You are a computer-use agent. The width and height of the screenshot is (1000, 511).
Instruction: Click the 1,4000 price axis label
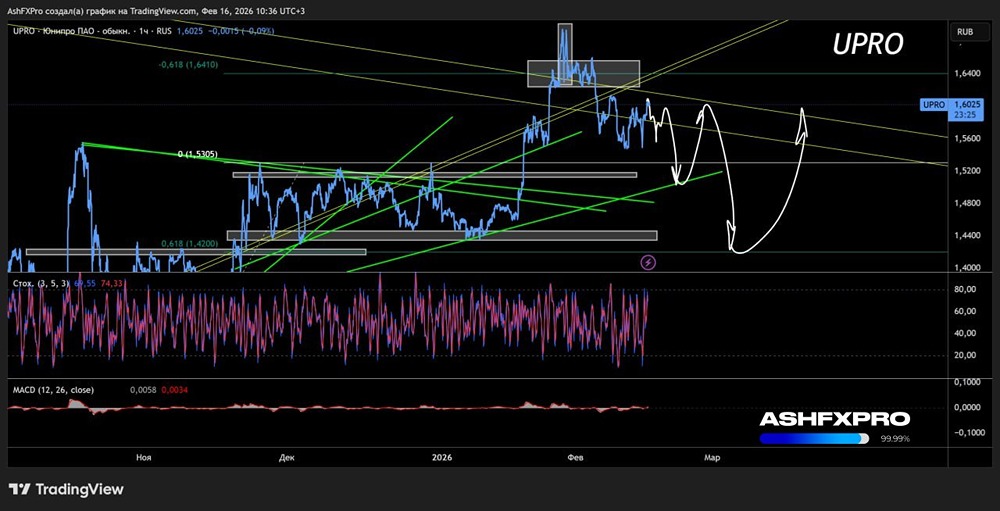[965, 268]
